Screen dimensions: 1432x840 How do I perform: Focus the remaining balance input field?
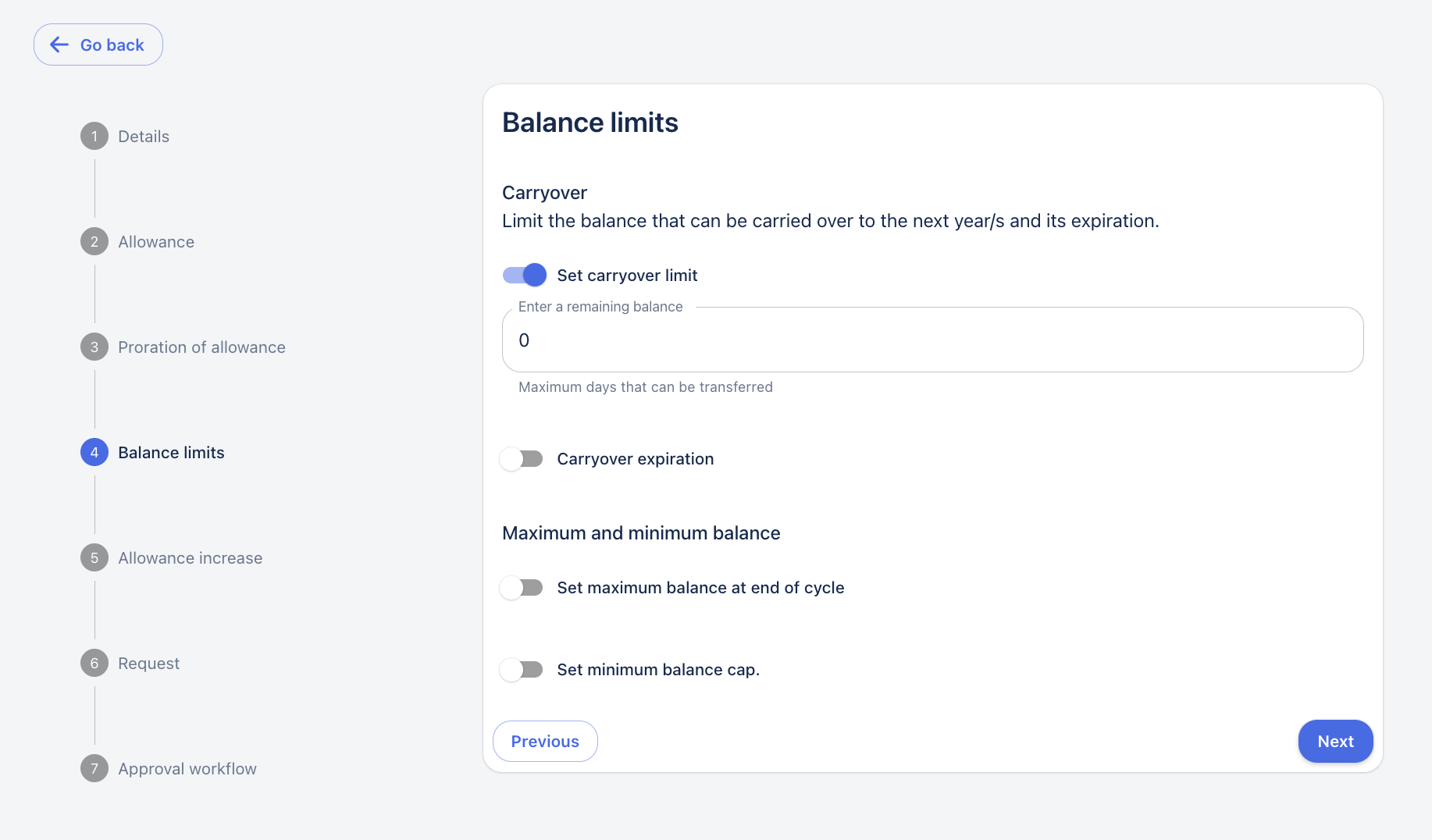tap(932, 340)
